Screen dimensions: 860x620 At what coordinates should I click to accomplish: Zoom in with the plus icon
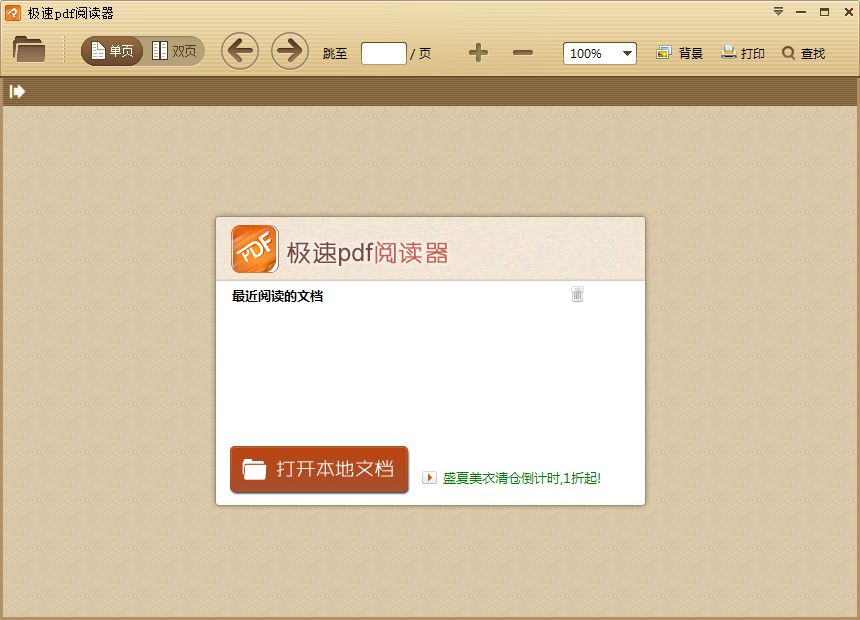(478, 53)
